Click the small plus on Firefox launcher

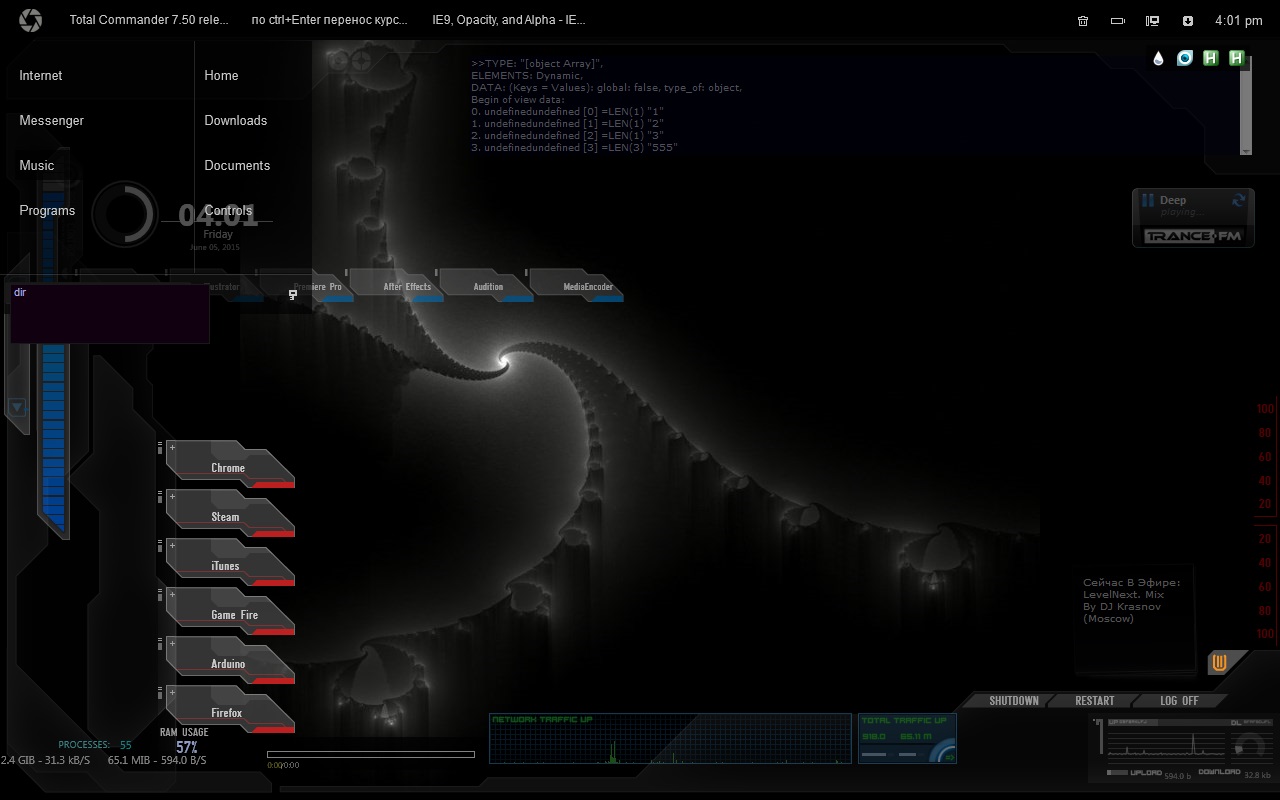point(172,692)
